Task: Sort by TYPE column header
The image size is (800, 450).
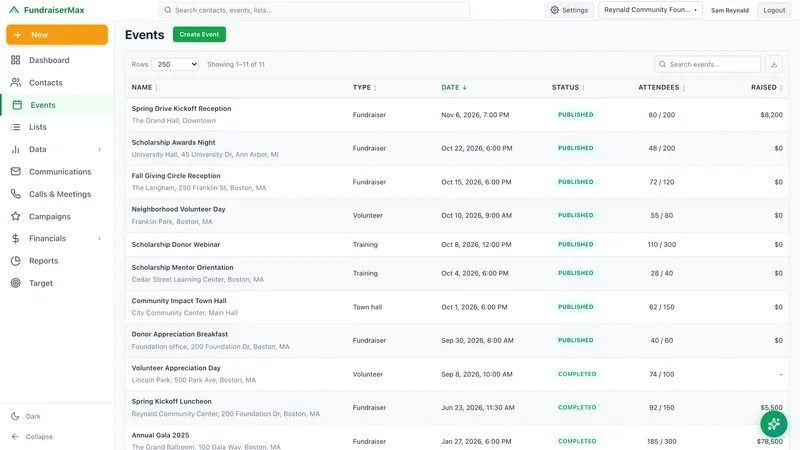Action: tap(365, 87)
